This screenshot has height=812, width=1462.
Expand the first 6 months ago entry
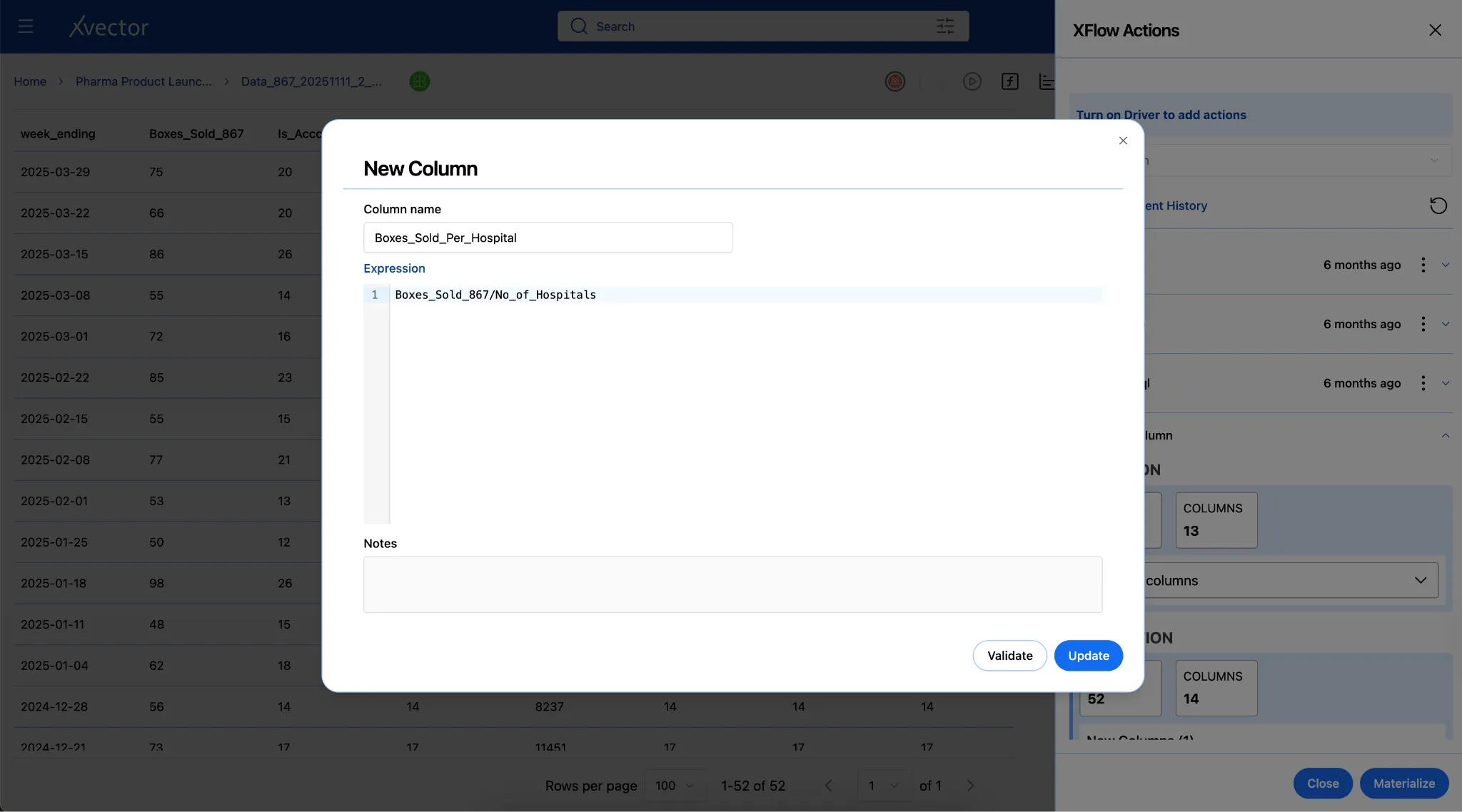(x=1446, y=265)
